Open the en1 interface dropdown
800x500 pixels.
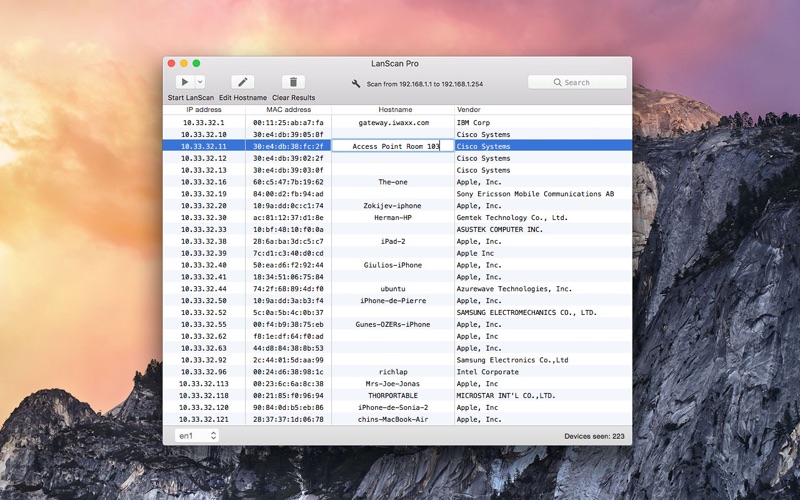(197, 436)
